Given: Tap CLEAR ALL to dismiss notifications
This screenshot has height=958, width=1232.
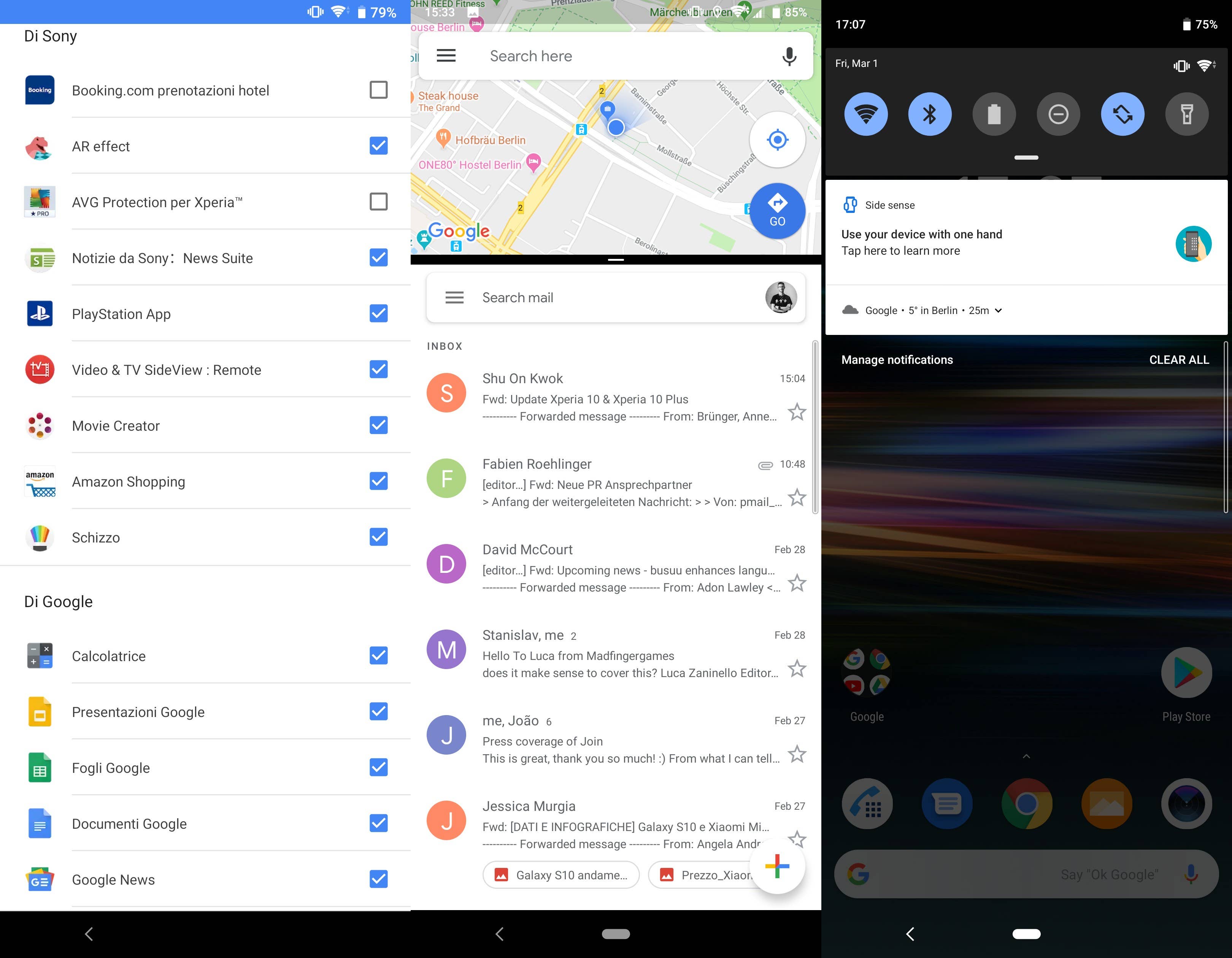Looking at the screenshot, I should click(1179, 359).
